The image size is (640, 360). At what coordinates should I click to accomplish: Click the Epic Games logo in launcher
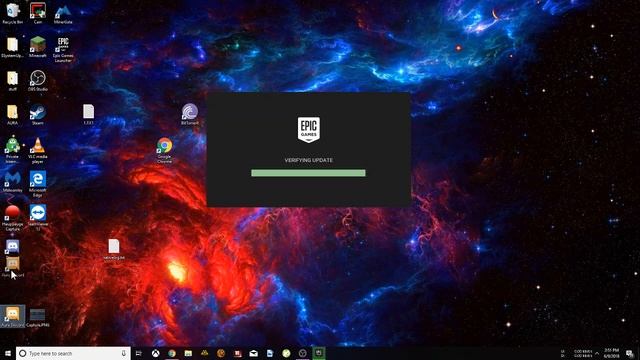[309, 130]
